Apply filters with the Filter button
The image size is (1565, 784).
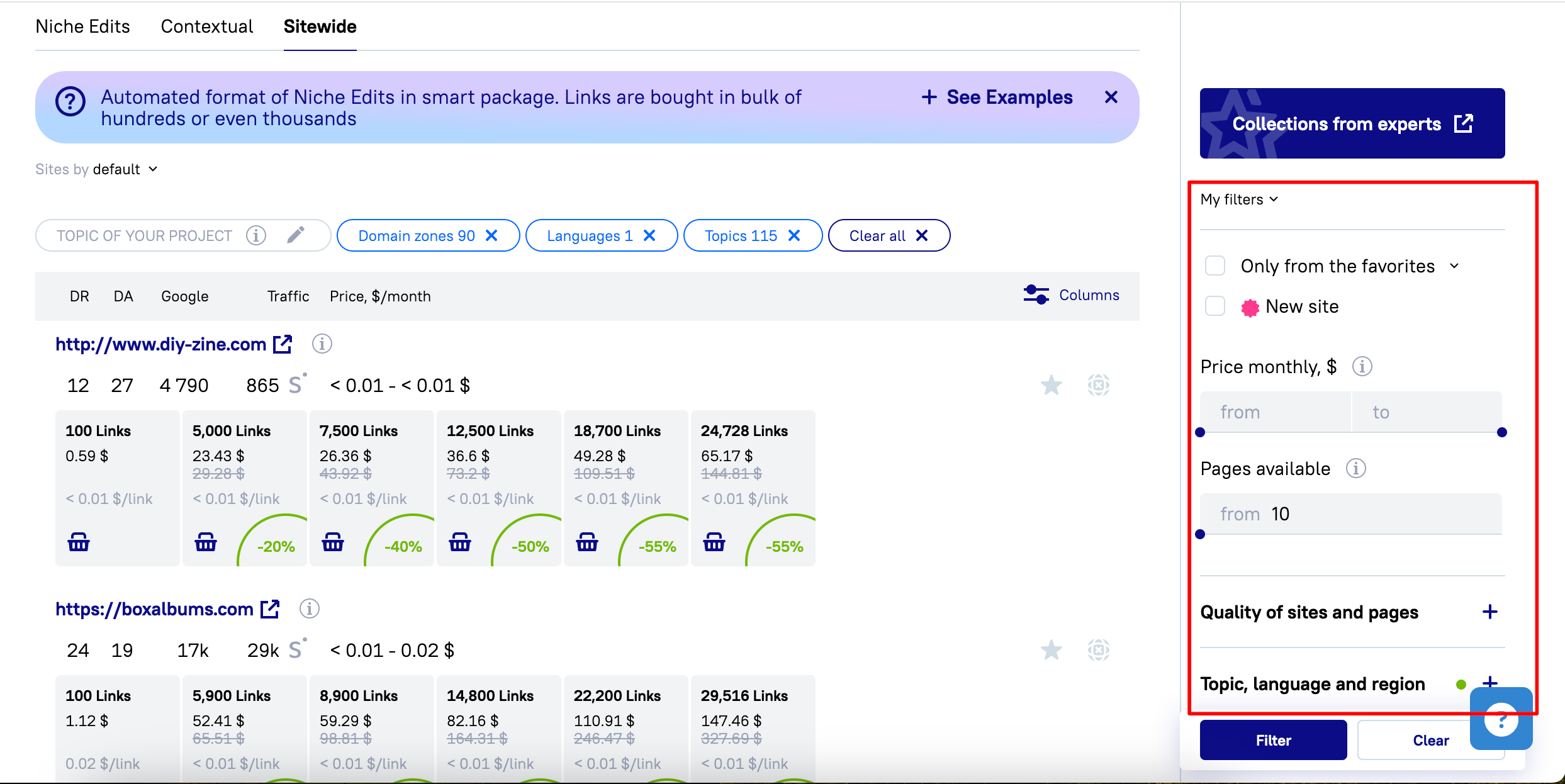(x=1274, y=740)
